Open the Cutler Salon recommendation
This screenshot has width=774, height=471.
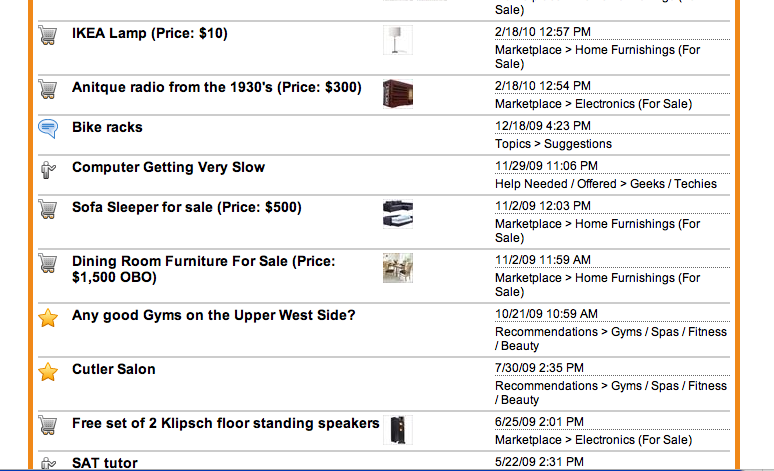point(113,369)
